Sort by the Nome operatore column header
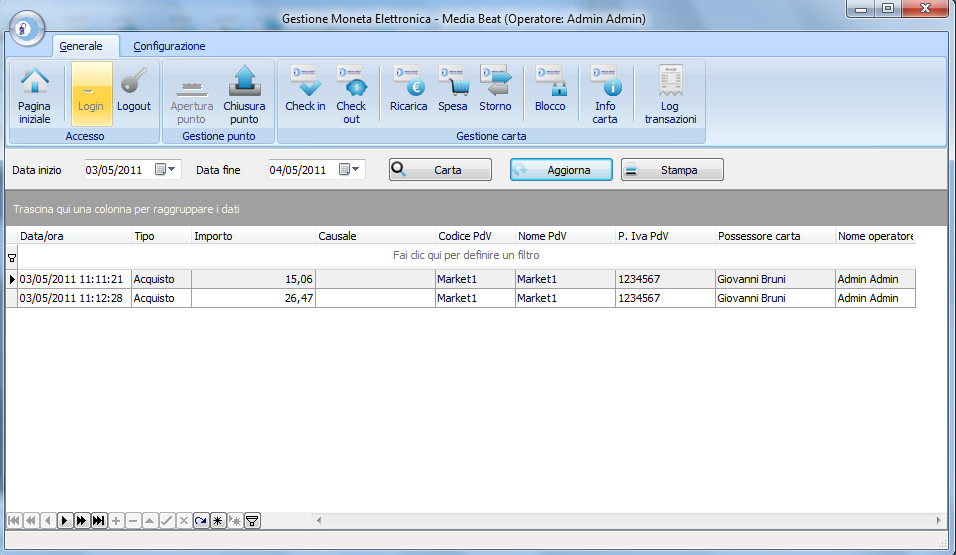The width and height of the screenshot is (956, 555). [875, 237]
